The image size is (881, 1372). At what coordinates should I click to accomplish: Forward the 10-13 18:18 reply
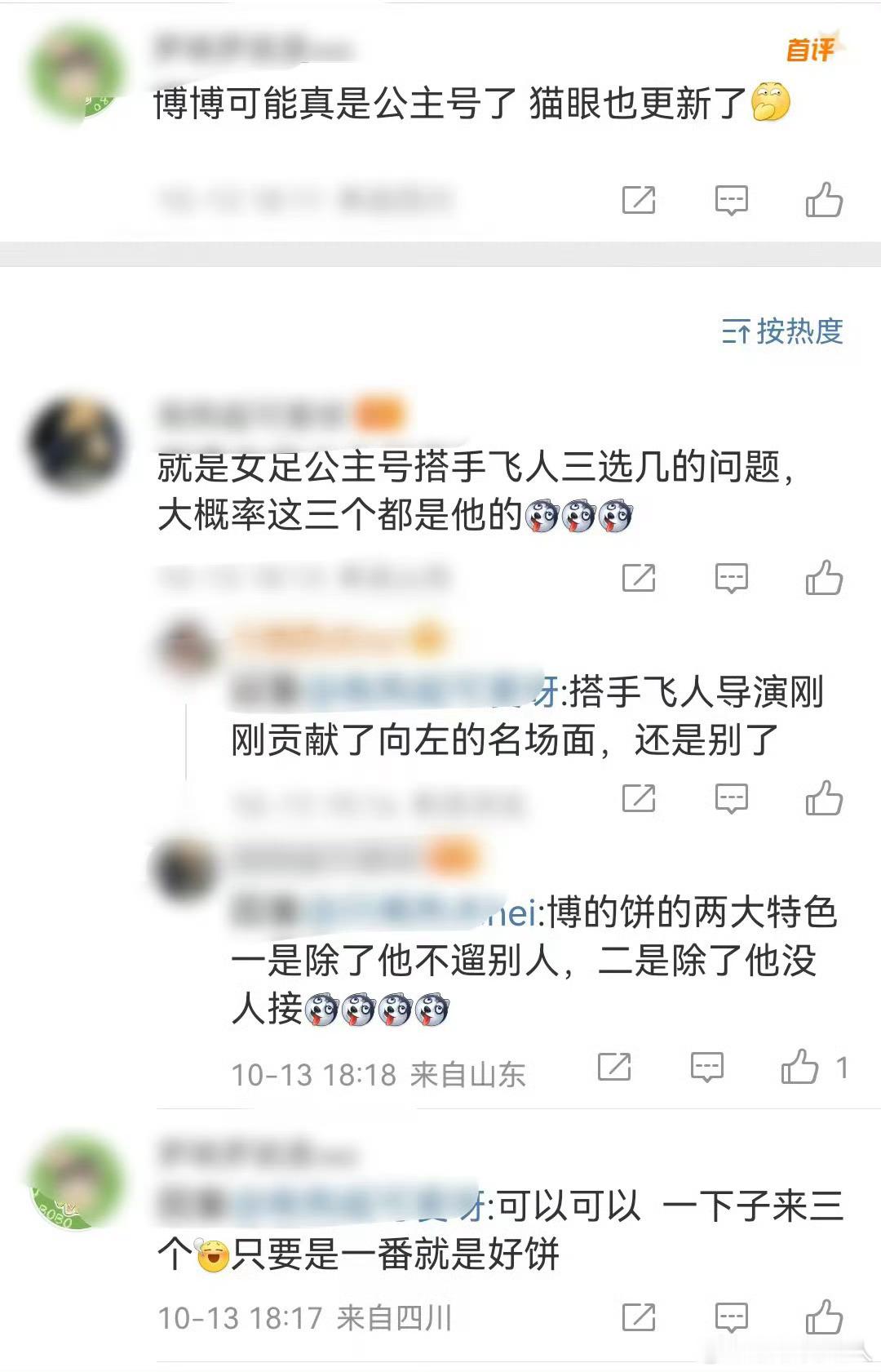(613, 1067)
